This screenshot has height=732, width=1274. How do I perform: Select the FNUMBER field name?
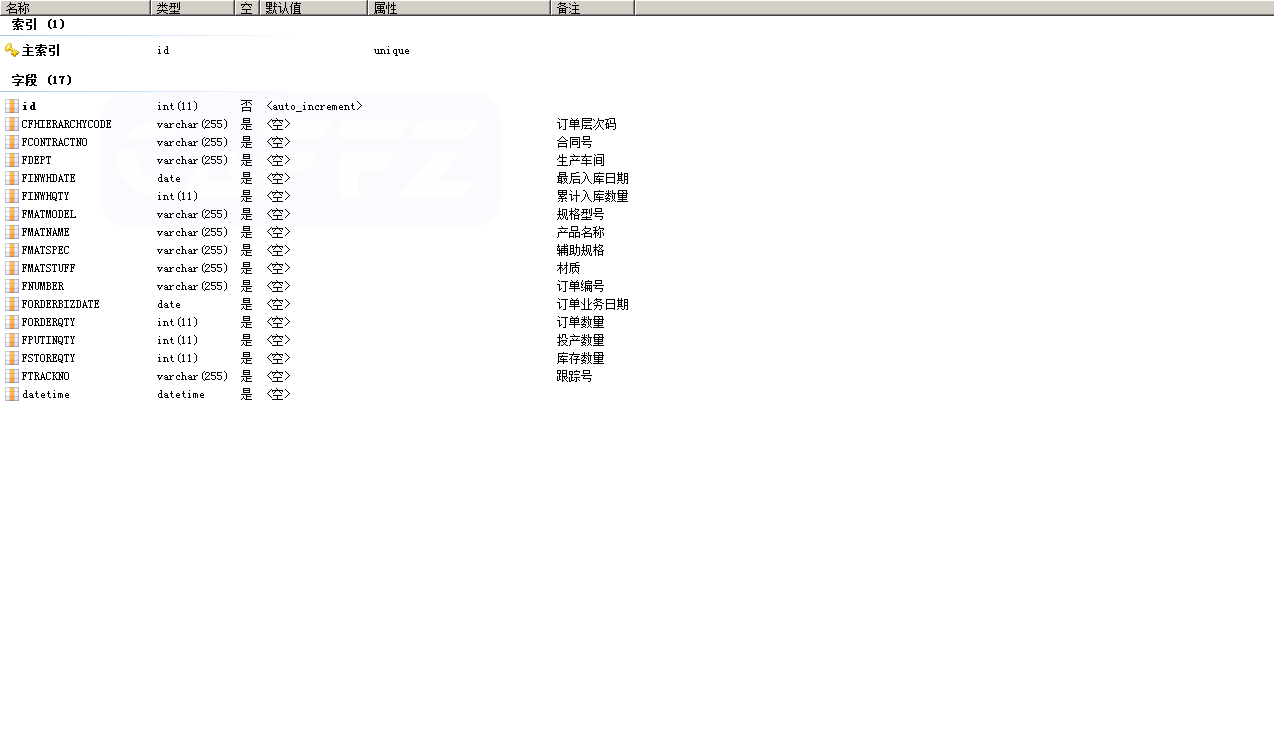tap(43, 286)
